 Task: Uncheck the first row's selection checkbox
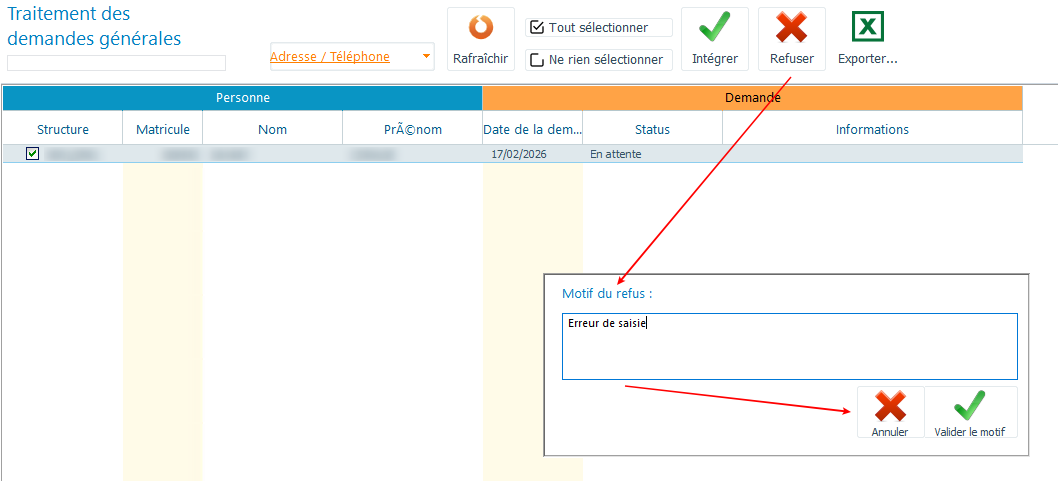pos(33,154)
